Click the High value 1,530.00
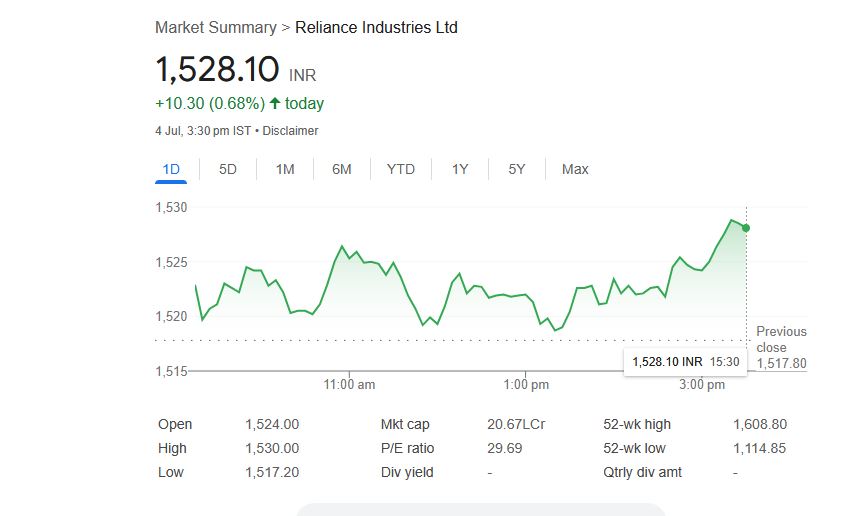The height and width of the screenshot is (516, 851). (272, 448)
